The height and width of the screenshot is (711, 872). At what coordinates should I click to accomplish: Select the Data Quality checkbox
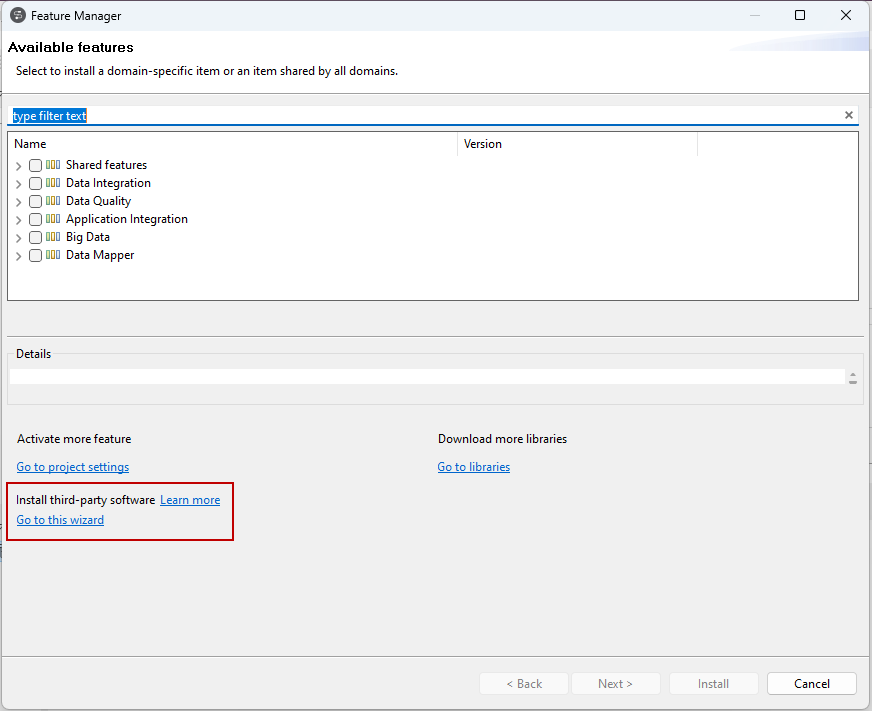(x=35, y=201)
